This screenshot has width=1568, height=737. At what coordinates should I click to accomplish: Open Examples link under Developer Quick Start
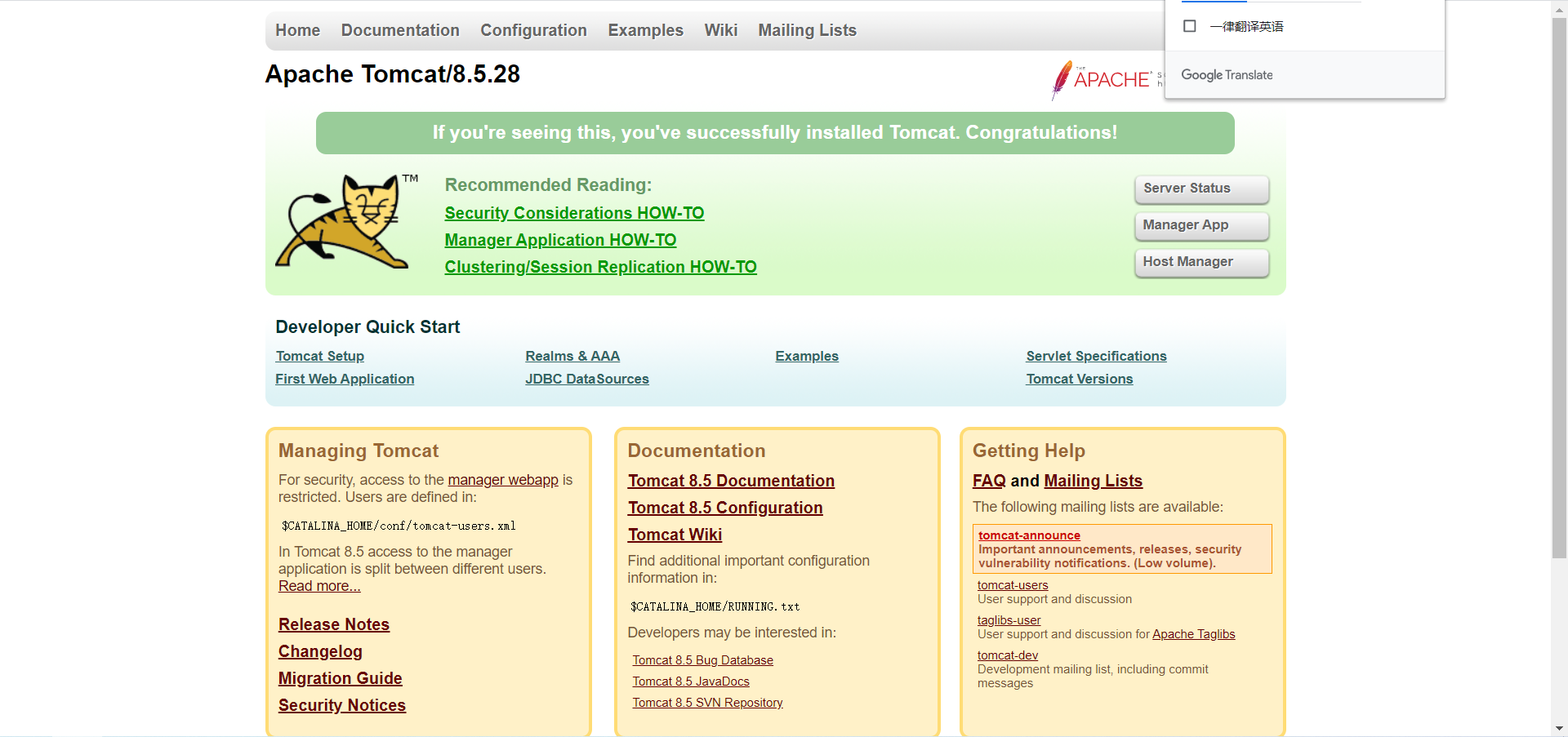807,356
